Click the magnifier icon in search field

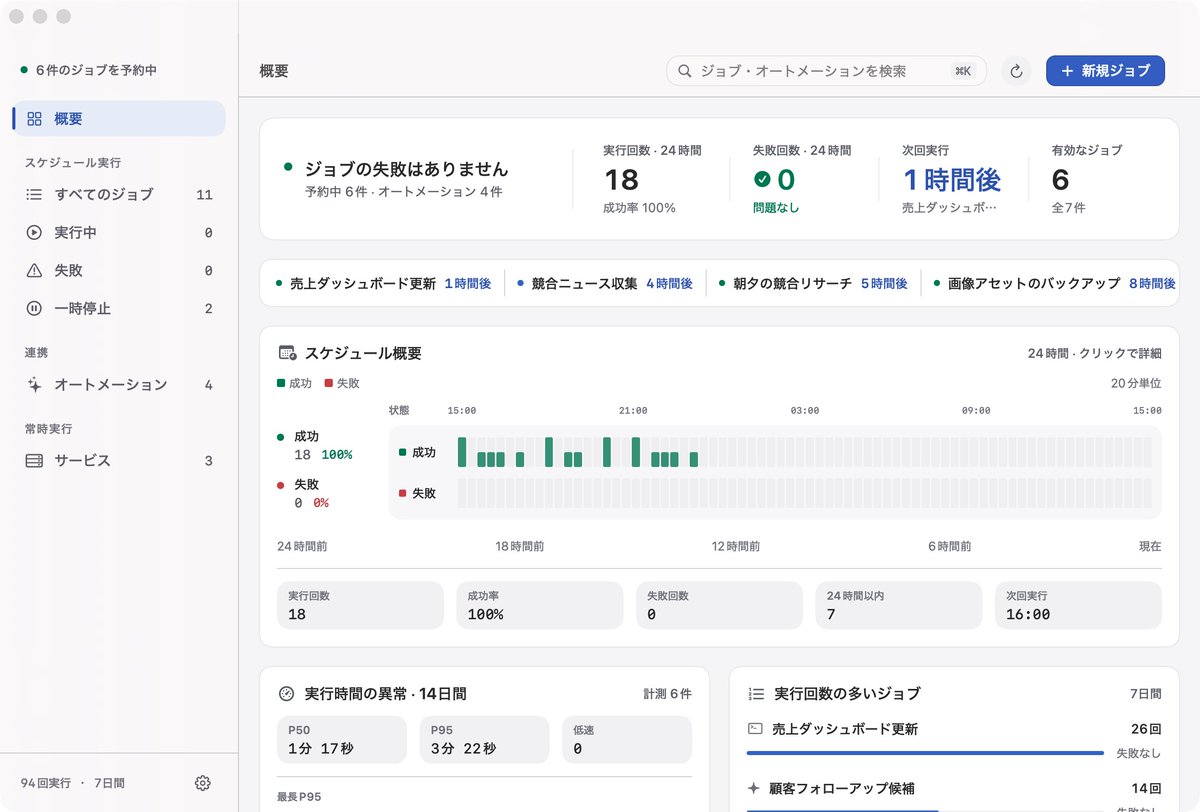tap(685, 71)
